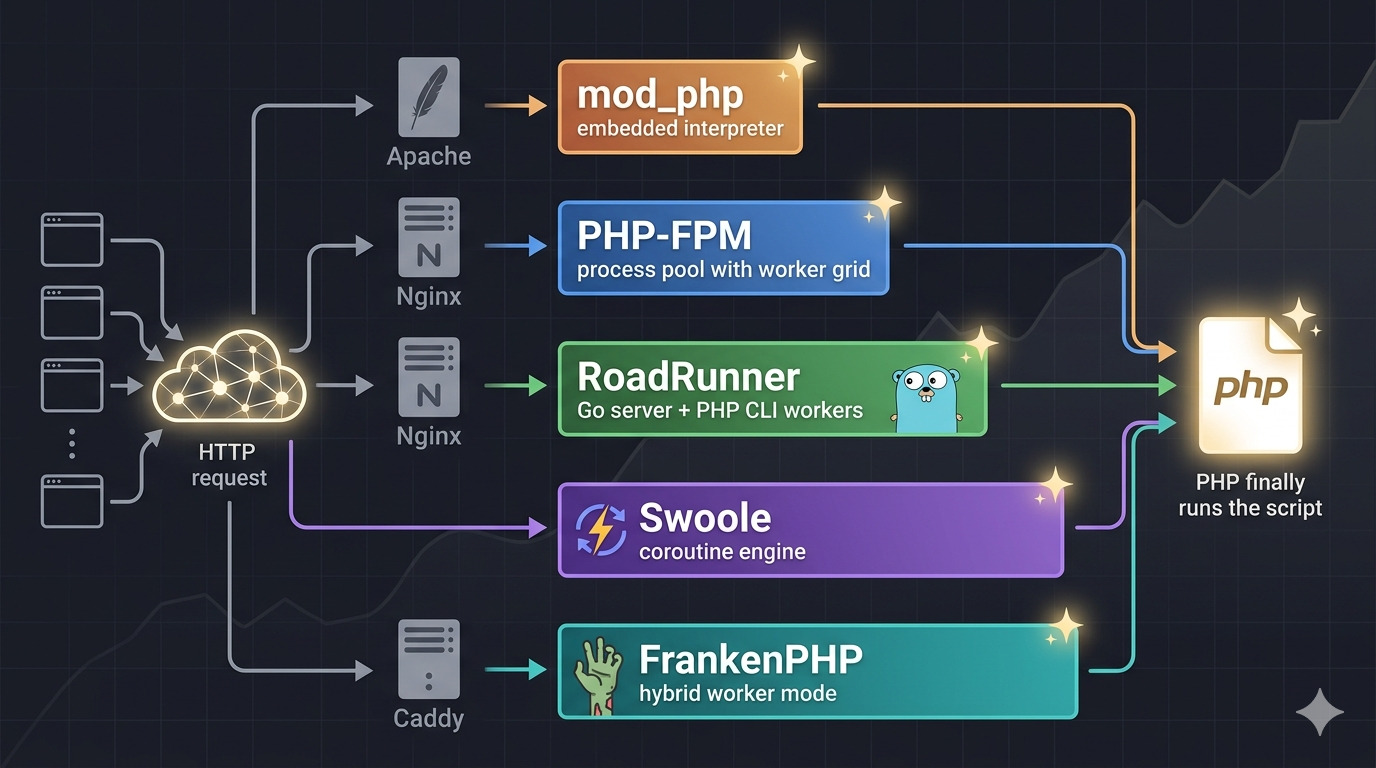Click the Apache feather icon
1376x768 pixels.
tap(429, 97)
